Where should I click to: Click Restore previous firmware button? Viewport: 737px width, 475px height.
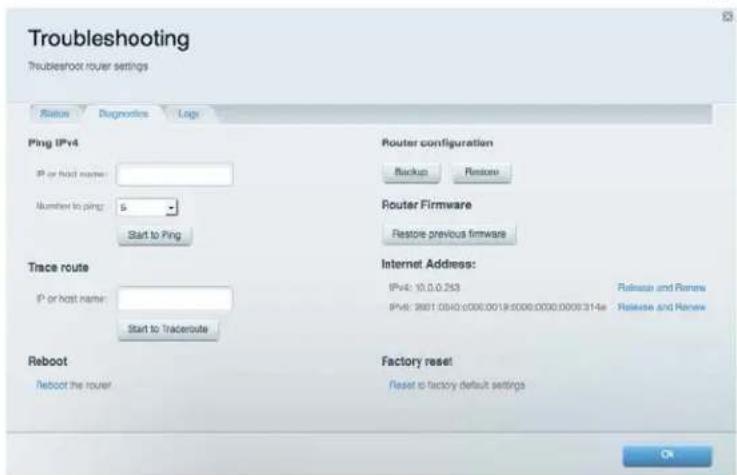point(449,234)
